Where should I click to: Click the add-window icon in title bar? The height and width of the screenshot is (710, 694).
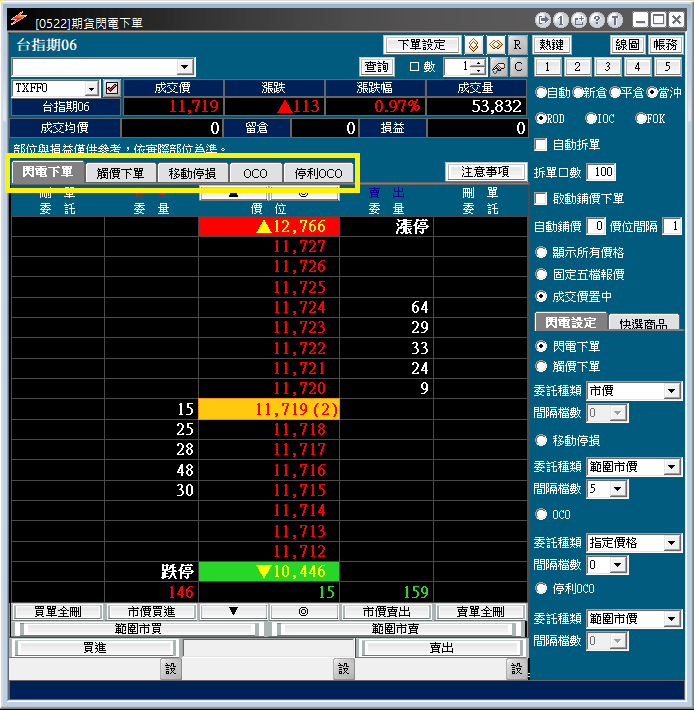coord(579,20)
